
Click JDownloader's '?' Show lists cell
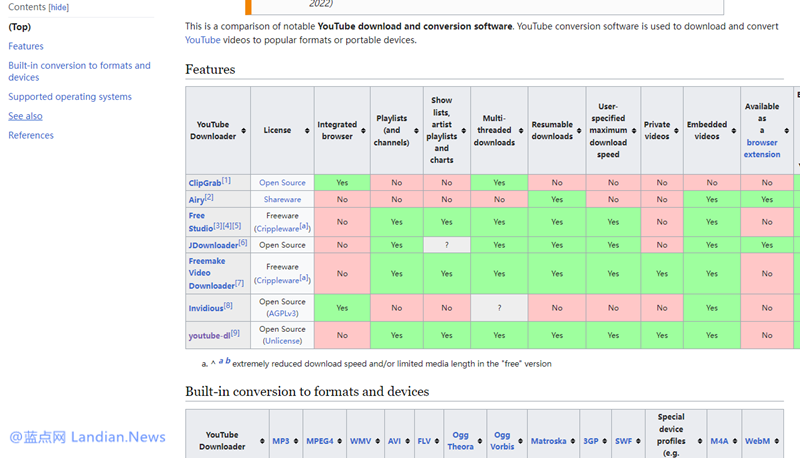tap(446, 245)
